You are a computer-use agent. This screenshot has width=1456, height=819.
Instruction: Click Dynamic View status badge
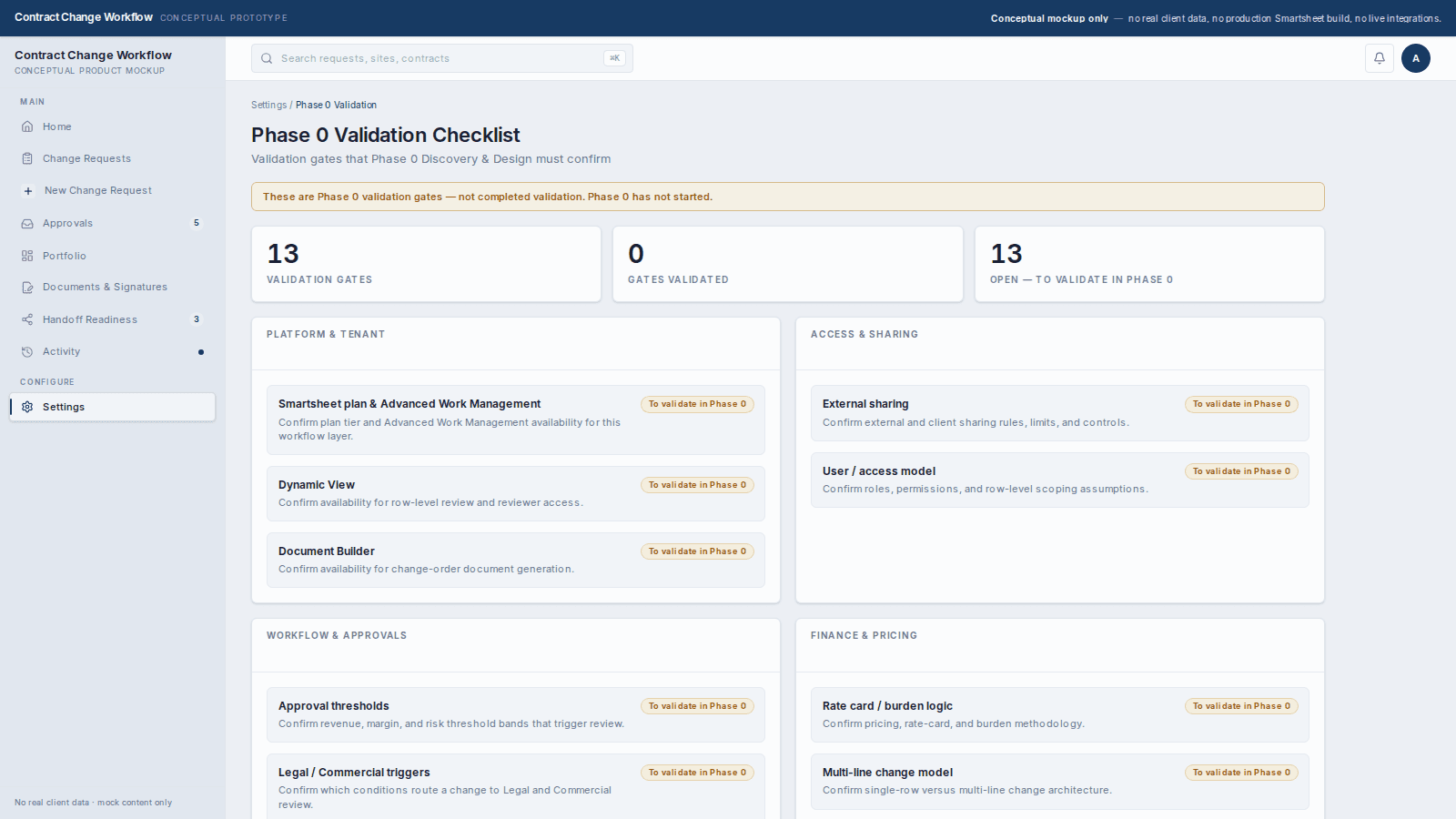[697, 485]
